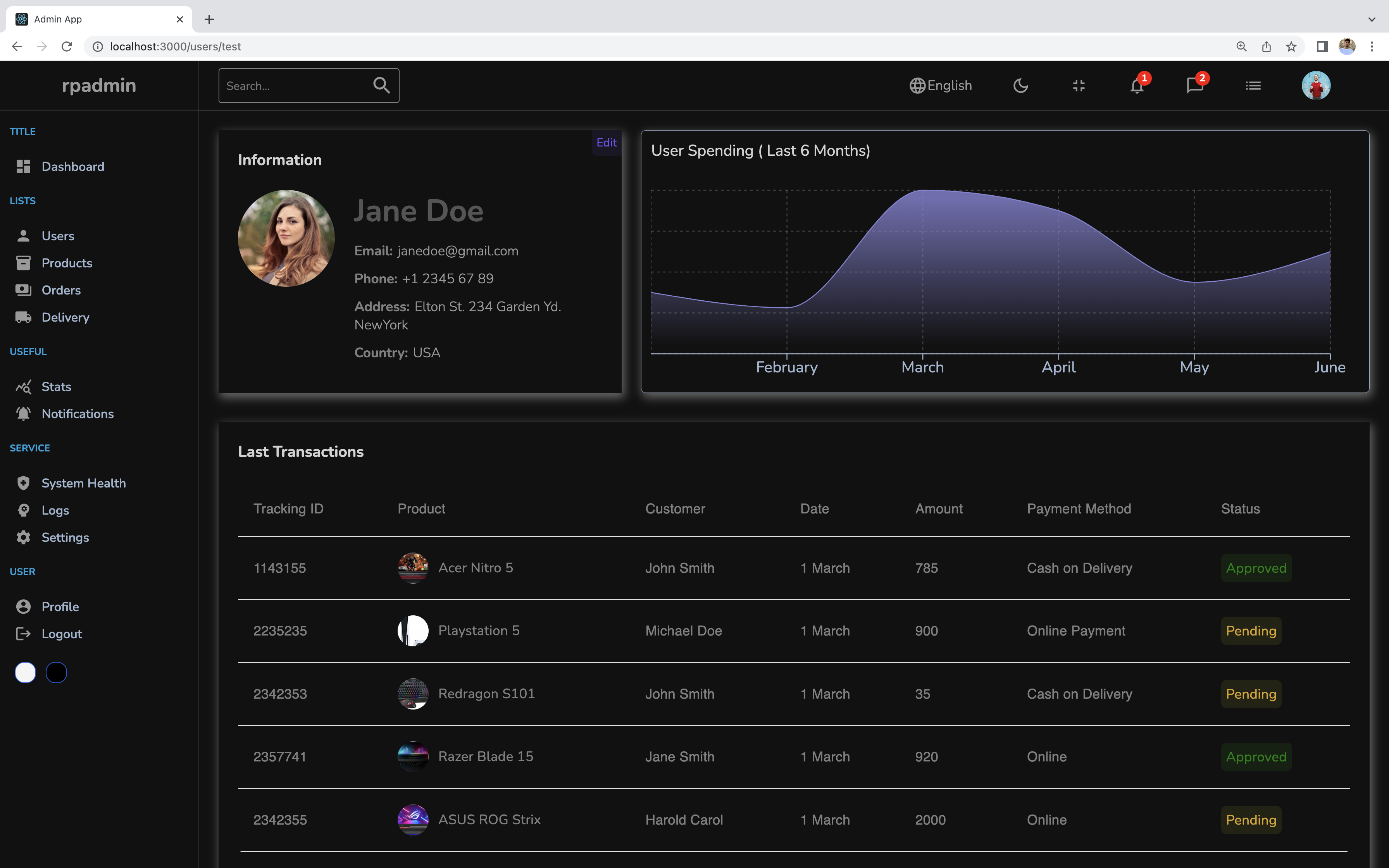Select the dark theme color swatch
The height and width of the screenshot is (868, 1389).
point(56,672)
